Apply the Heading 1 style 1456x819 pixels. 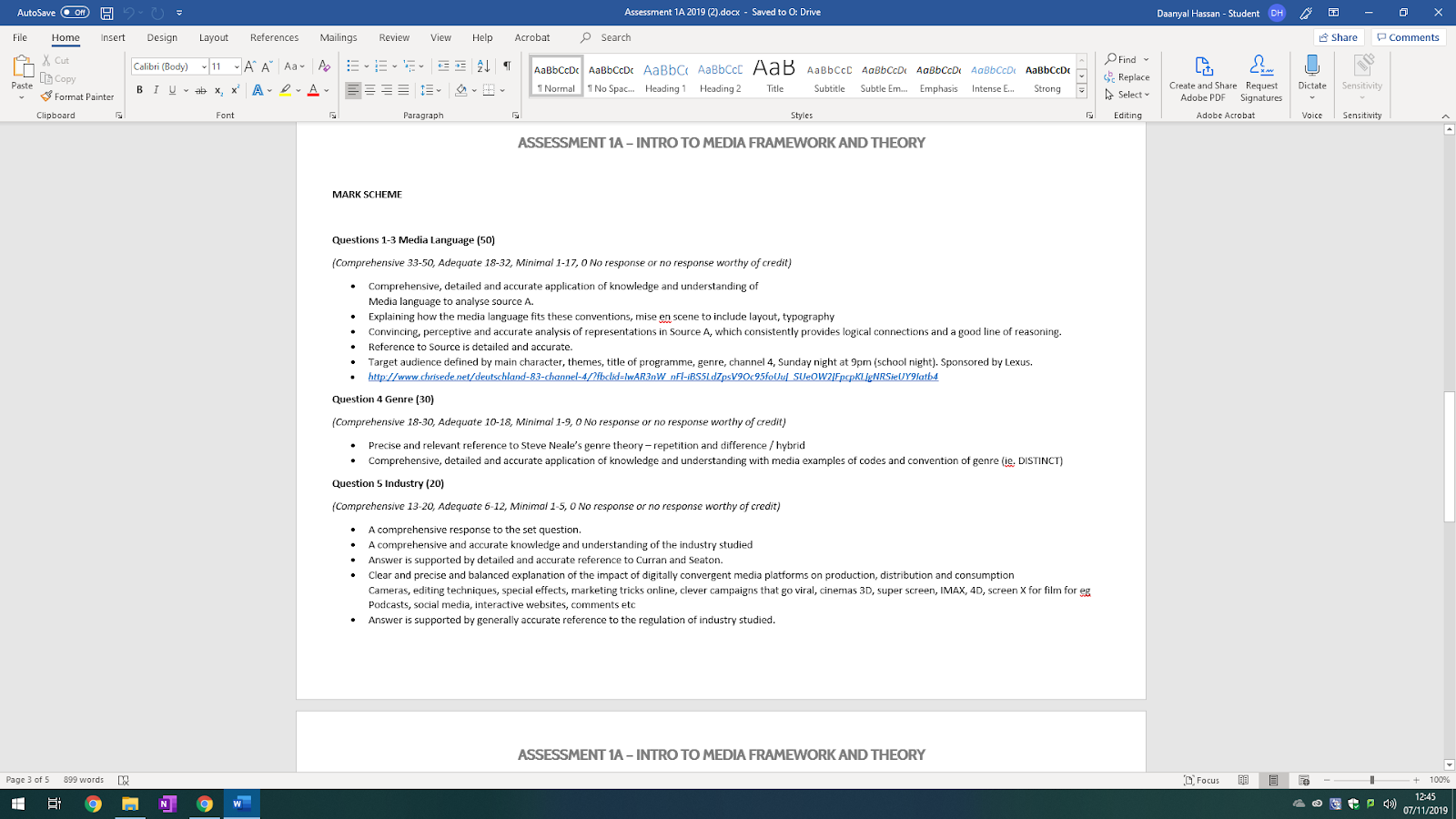(x=665, y=76)
